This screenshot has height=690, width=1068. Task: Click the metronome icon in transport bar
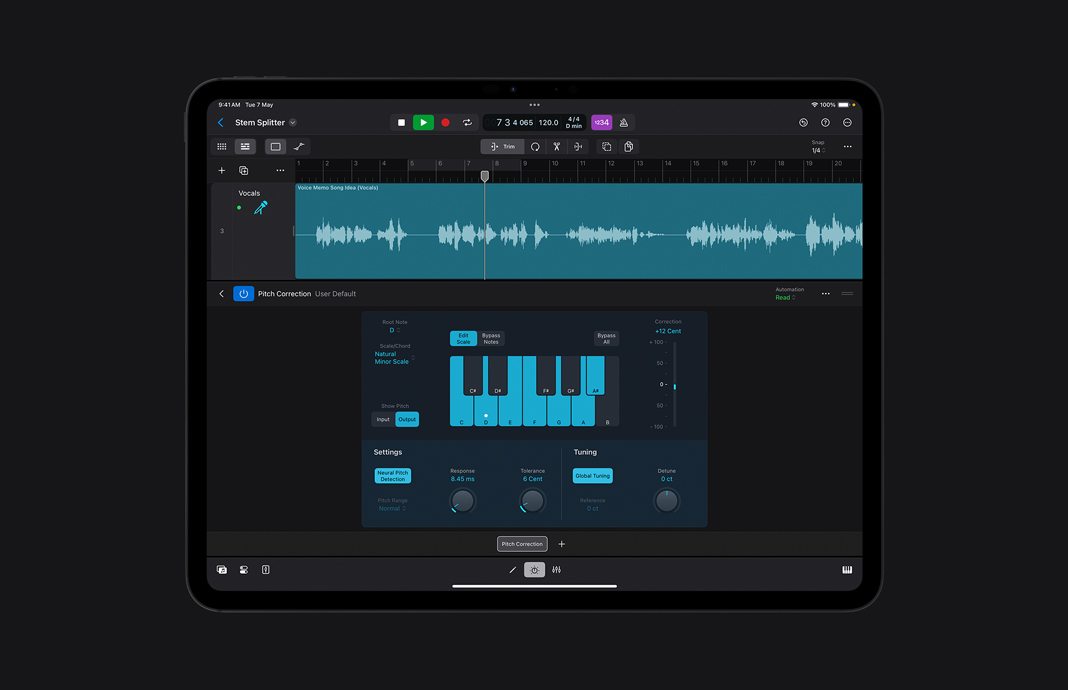point(625,122)
